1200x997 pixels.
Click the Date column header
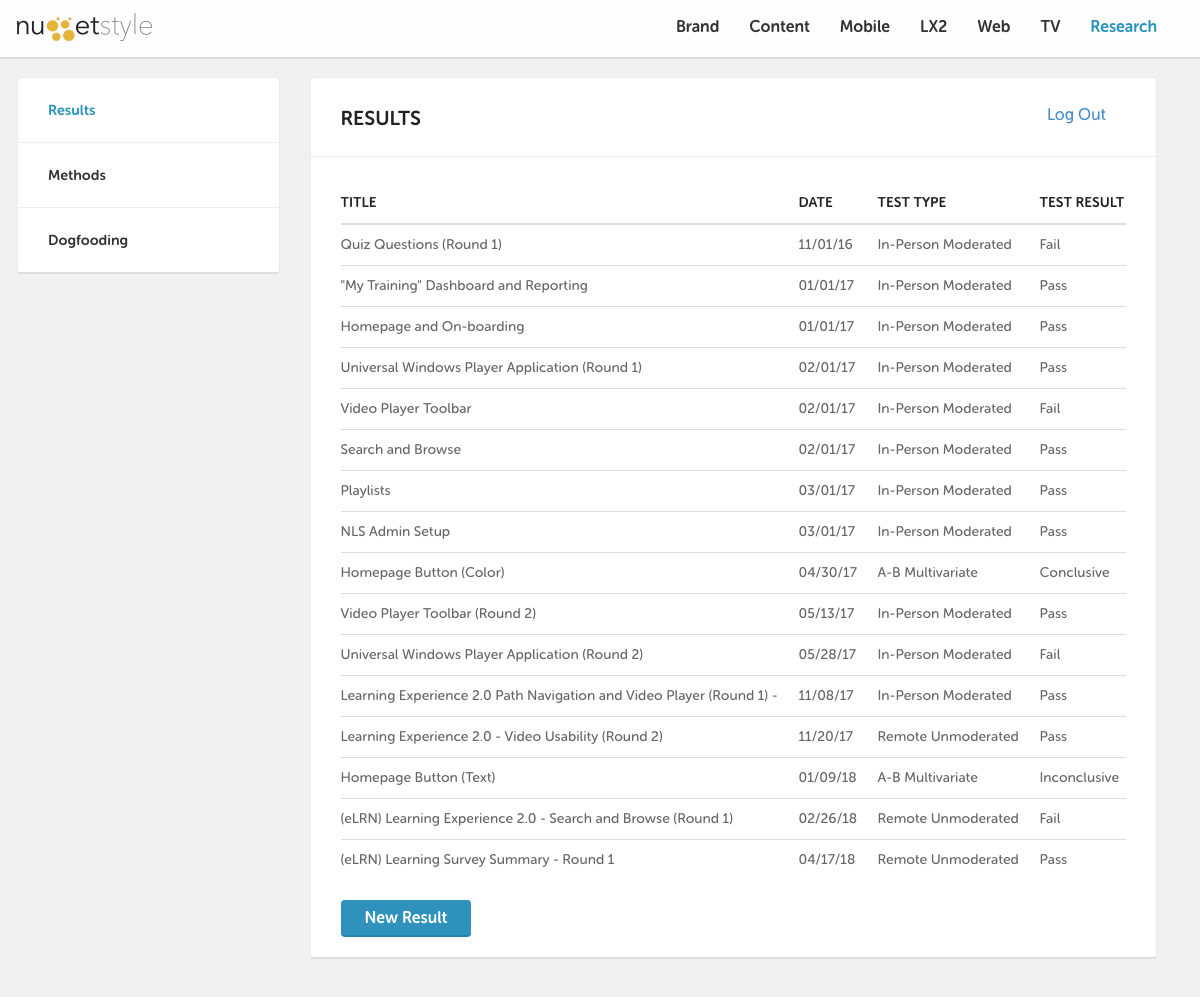click(815, 202)
